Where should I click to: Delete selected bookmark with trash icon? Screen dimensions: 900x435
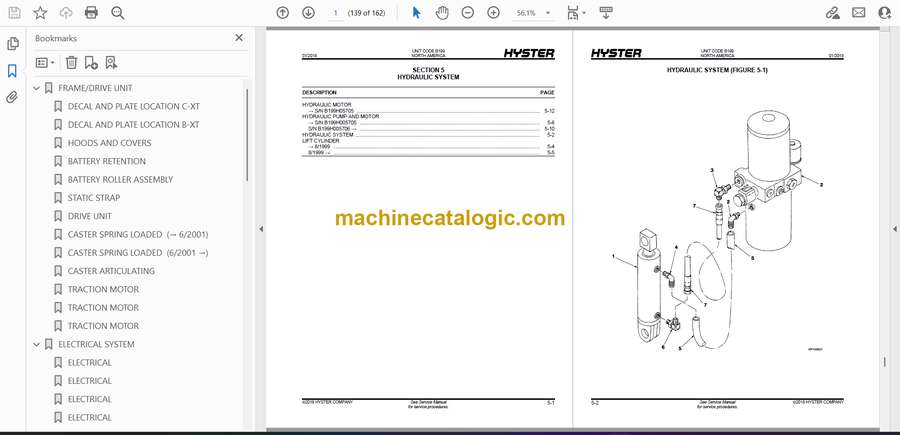(71, 63)
